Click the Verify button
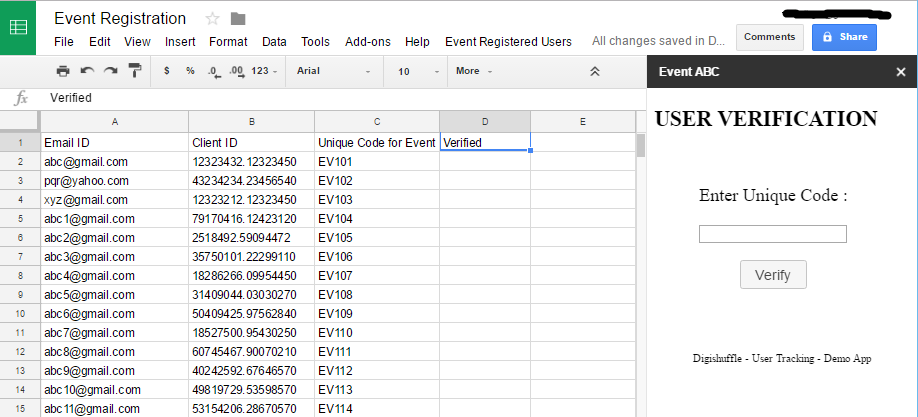This screenshot has width=918, height=417. tap(773, 275)
